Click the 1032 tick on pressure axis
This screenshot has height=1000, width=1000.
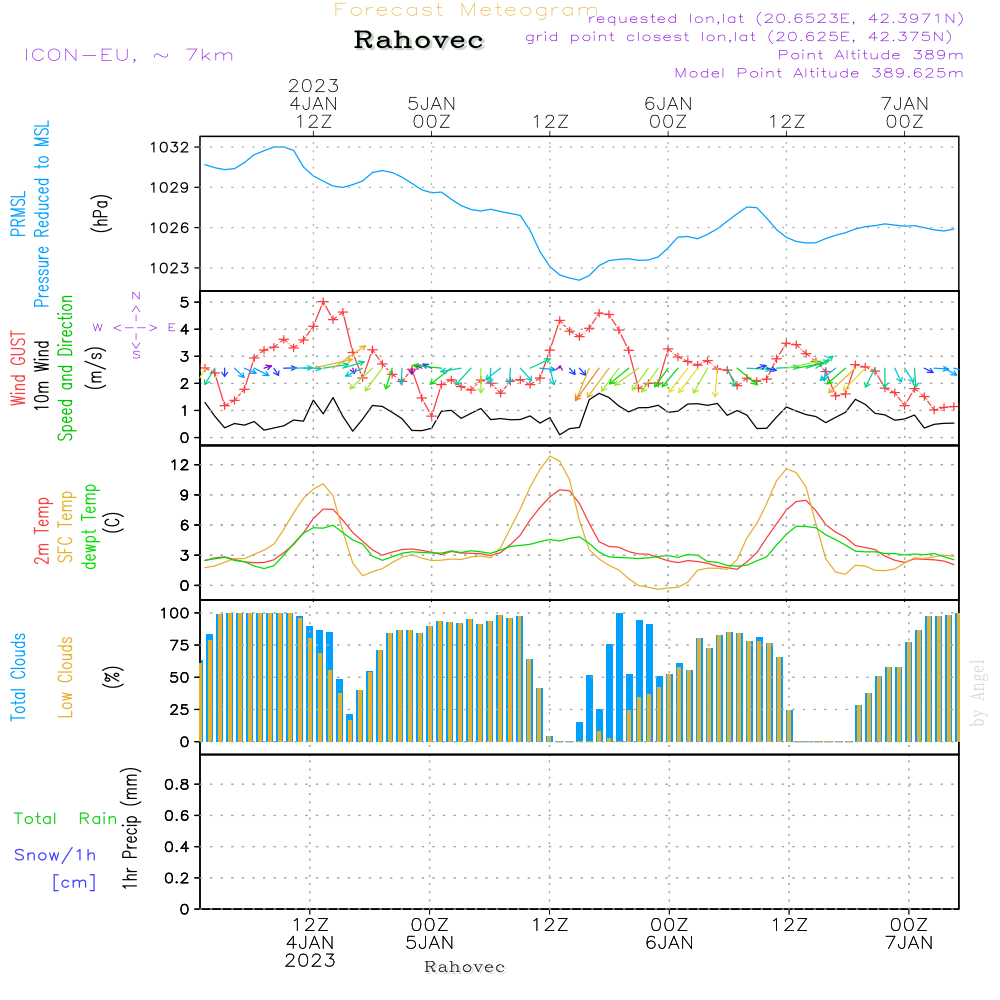coord(170,147)
